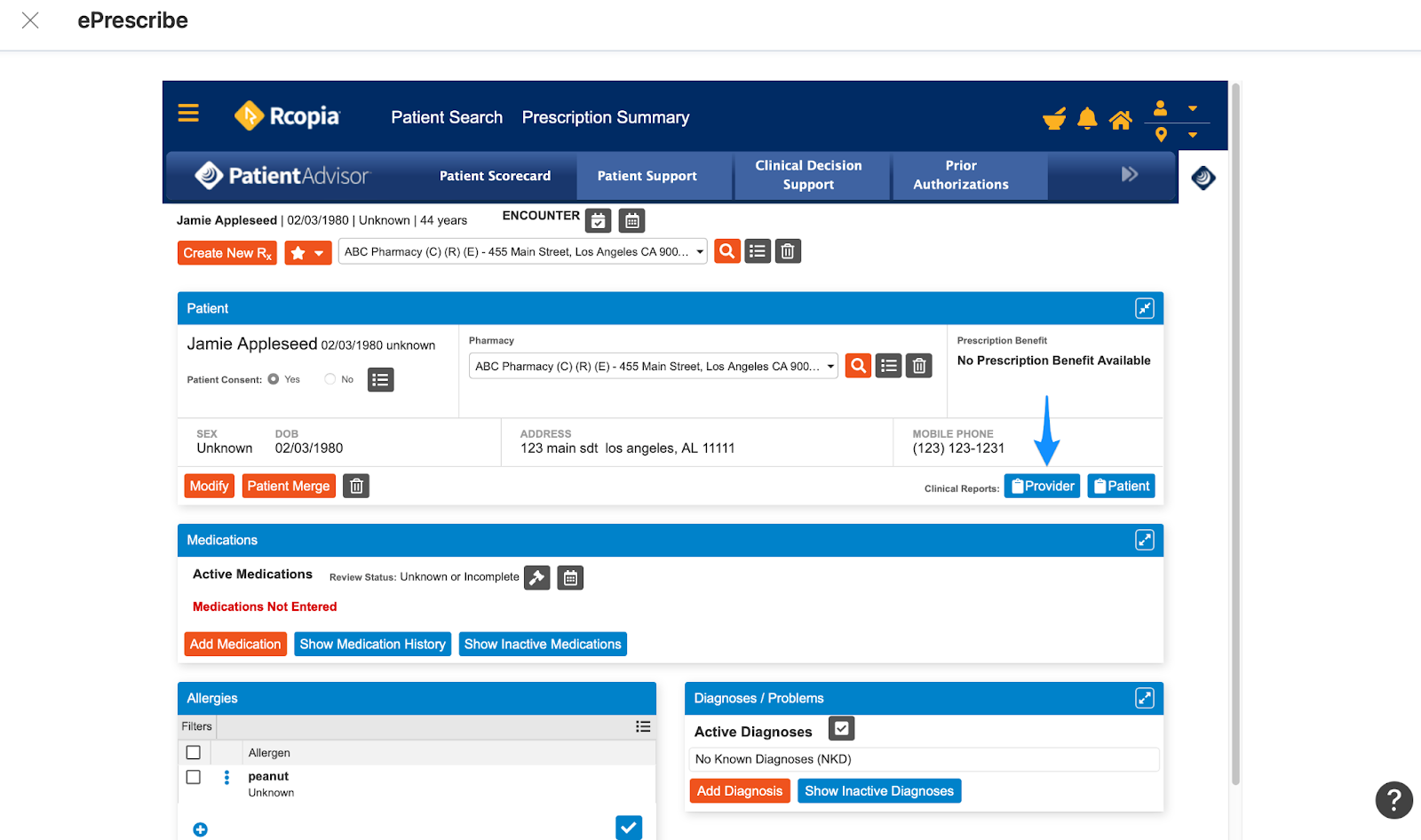Image resolution: width=1421 pixels, height=840 pixels.
Task: Click the Patient Merge button
Action: pyautogui.click(x=289, y=486)
